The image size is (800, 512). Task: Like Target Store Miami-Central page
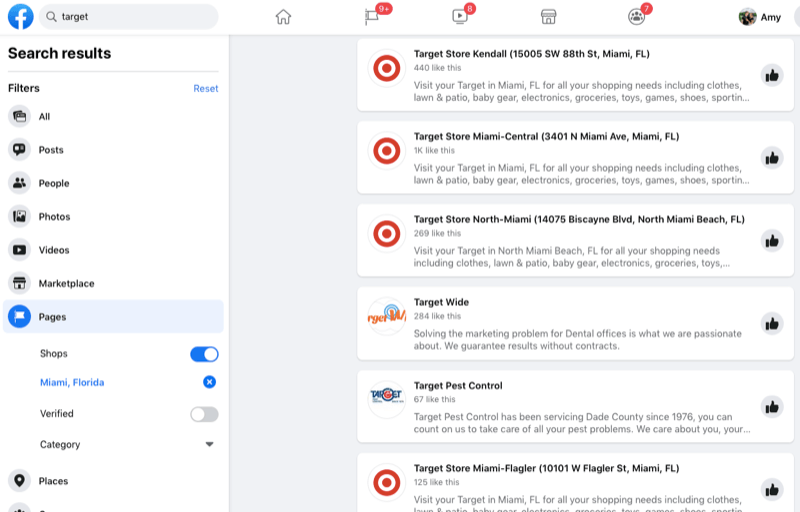(x=772, y=158)
